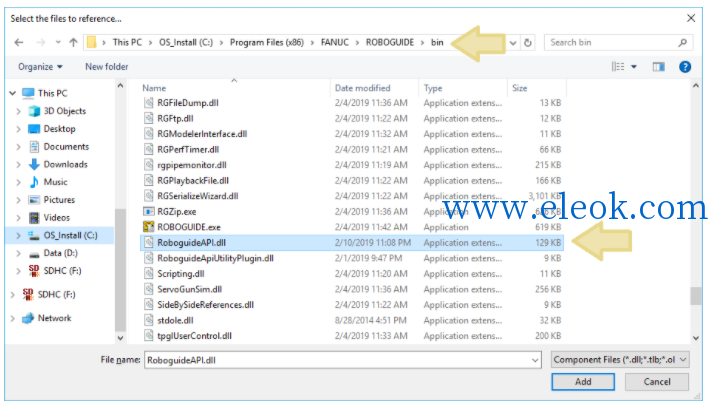The height and width of the screenshot is (411, 708).
Task: Select Desktop in navigation pane
Action: pyautogui.click(x=59, y=129)
